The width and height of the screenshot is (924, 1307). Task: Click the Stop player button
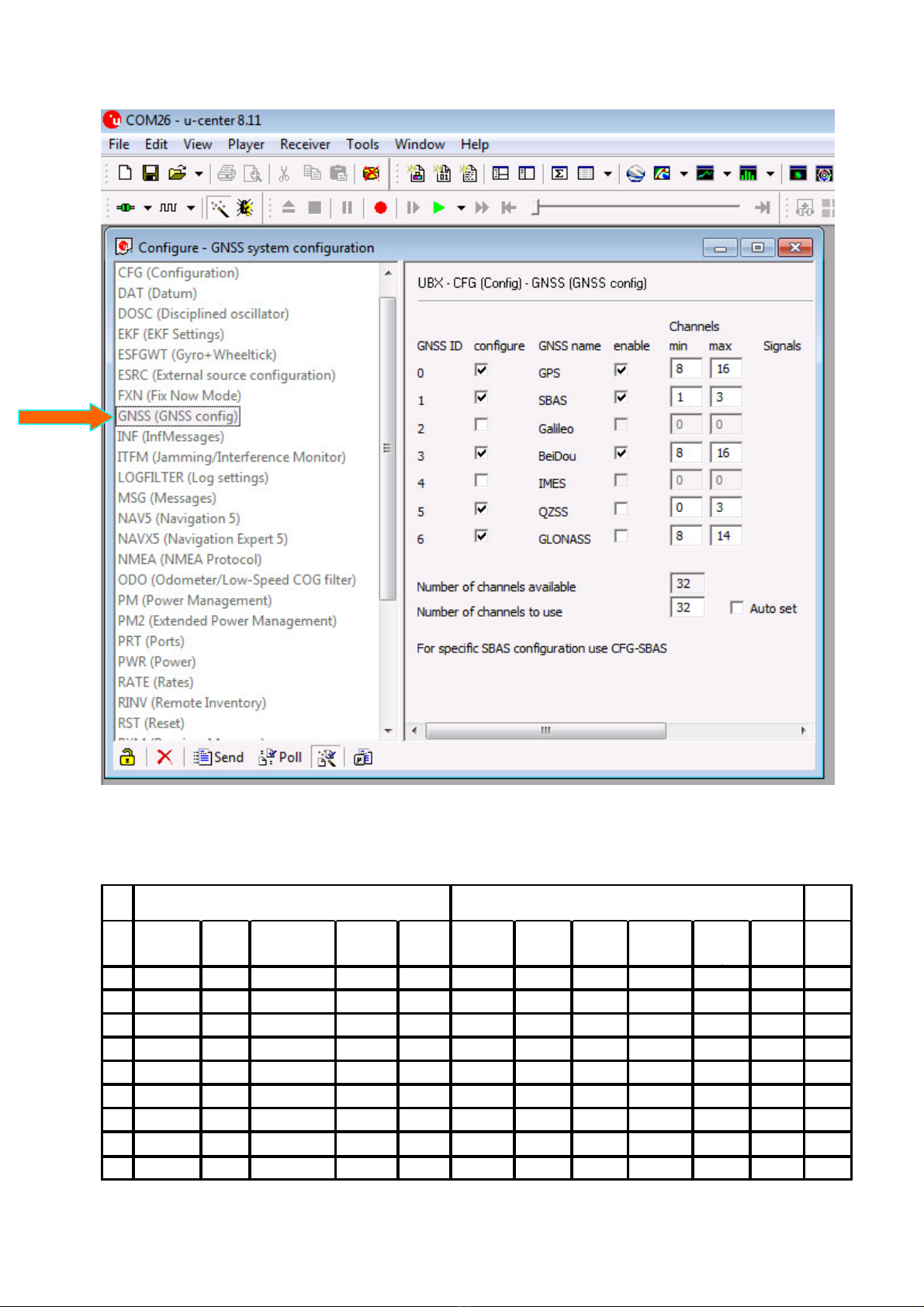click(314, 207)
